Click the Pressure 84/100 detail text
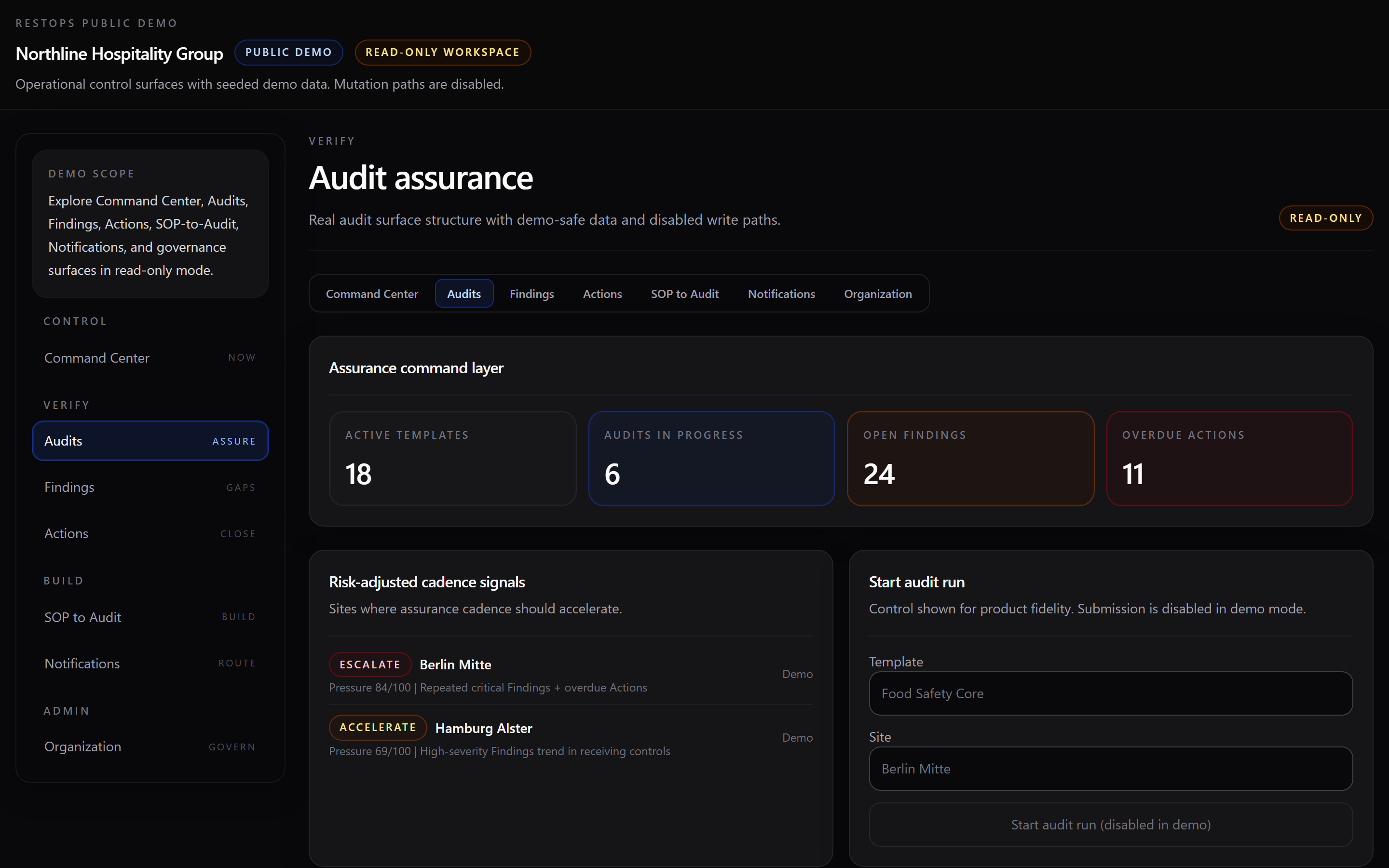This screenshot has width=1389, height=868. (488, 688)
